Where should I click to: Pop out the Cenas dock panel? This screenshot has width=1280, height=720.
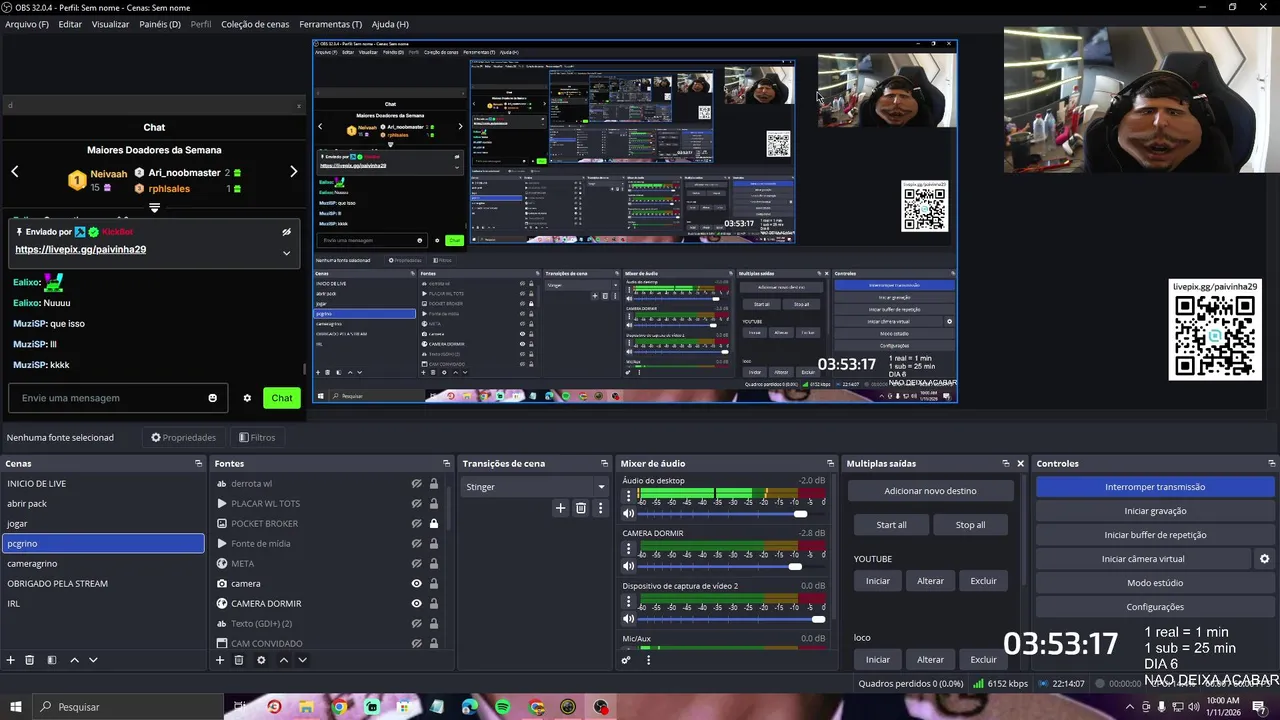pos(198,464)
